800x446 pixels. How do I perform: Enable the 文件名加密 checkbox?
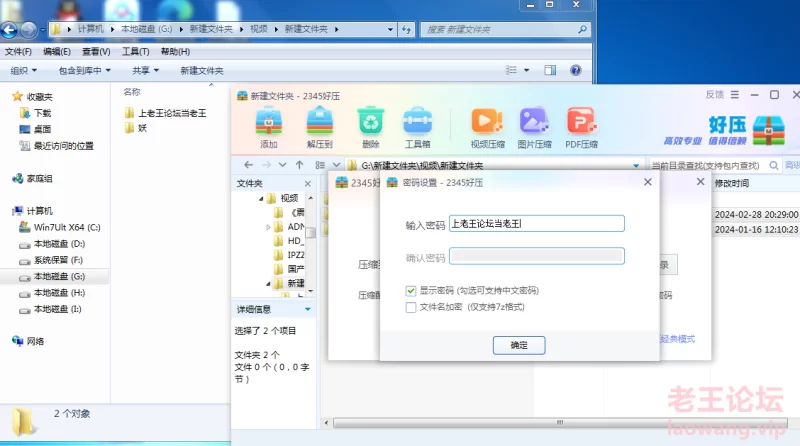pyautogui.click(x=411, y=307)
